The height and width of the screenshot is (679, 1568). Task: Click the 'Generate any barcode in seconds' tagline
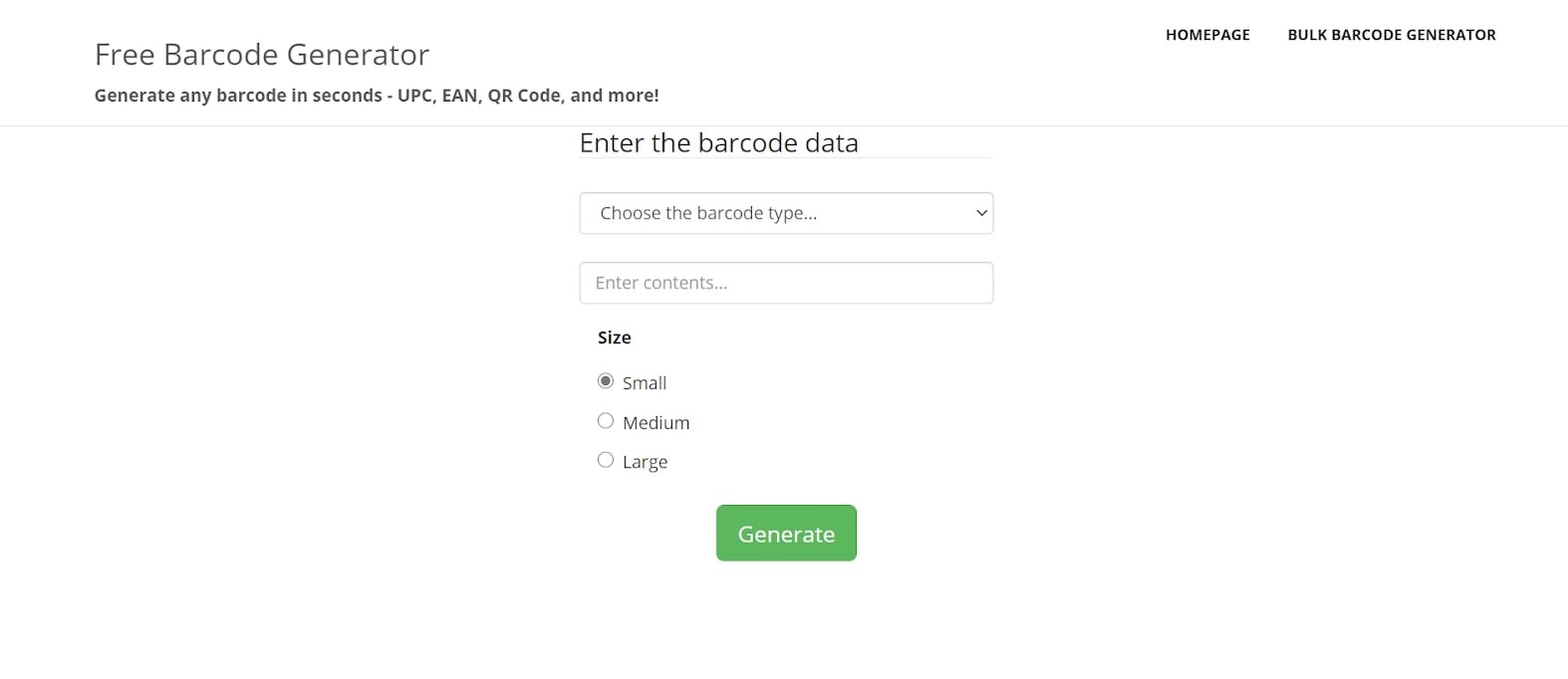pos(238,96)
